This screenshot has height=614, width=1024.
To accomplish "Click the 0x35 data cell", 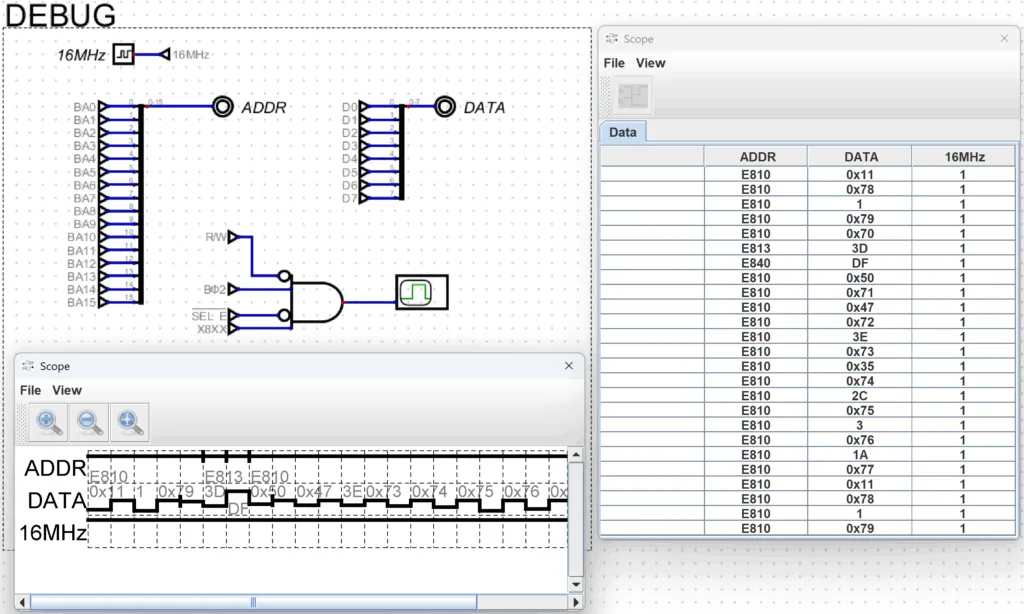I will point(860,366).
